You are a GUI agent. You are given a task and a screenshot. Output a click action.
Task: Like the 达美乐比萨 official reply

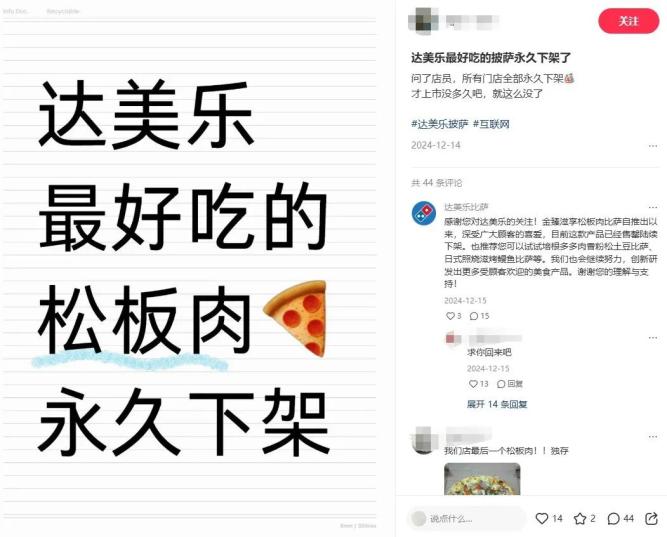(x=450, y=316)
